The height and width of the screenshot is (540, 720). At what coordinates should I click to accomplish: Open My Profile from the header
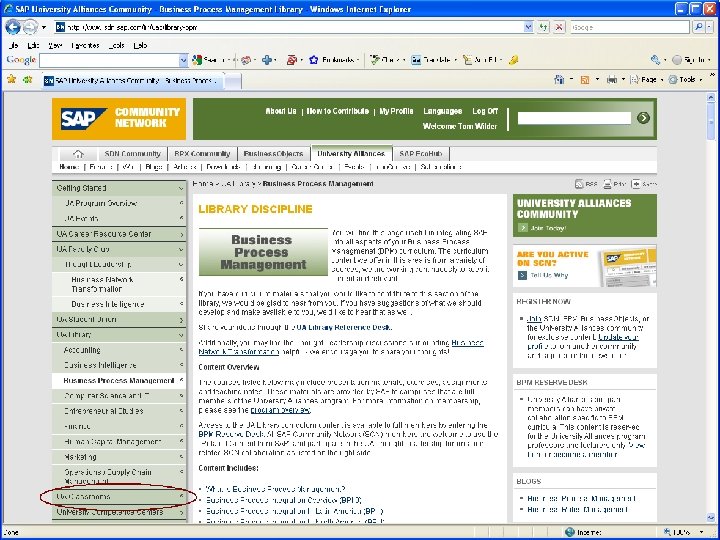tap(396, 111)
